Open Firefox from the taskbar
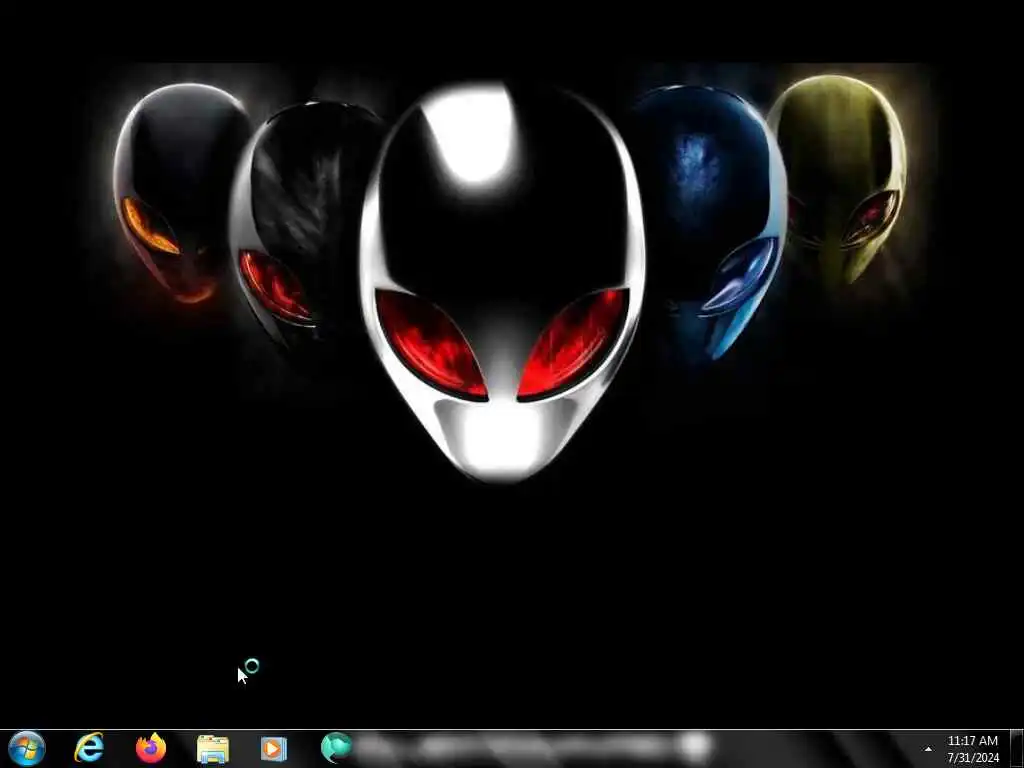The image size is (1024, 768). pyautogui.click(x=151, y=748)
